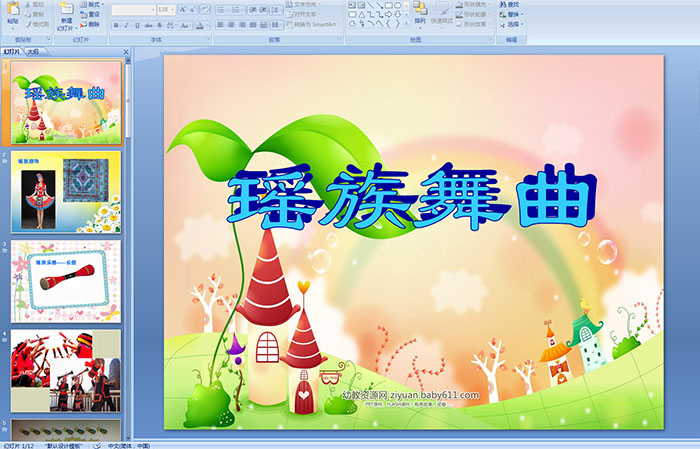The image size is (700, 449).
Task: Click the Cut (剪切) button
Action: pos(35,4)
